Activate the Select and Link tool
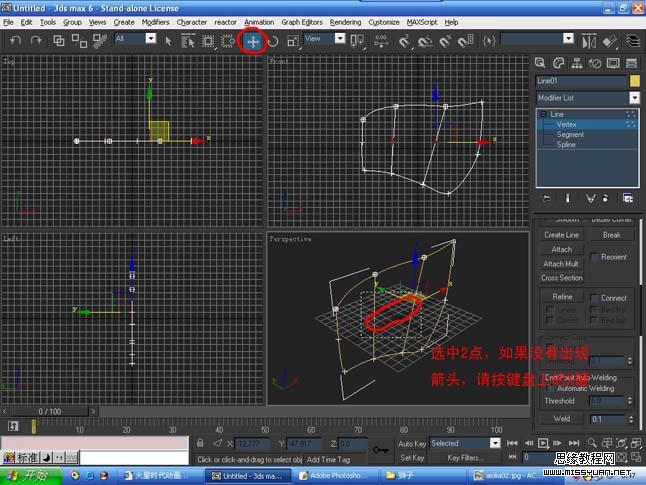Viewport: 646px width, 485px height. 59,40
